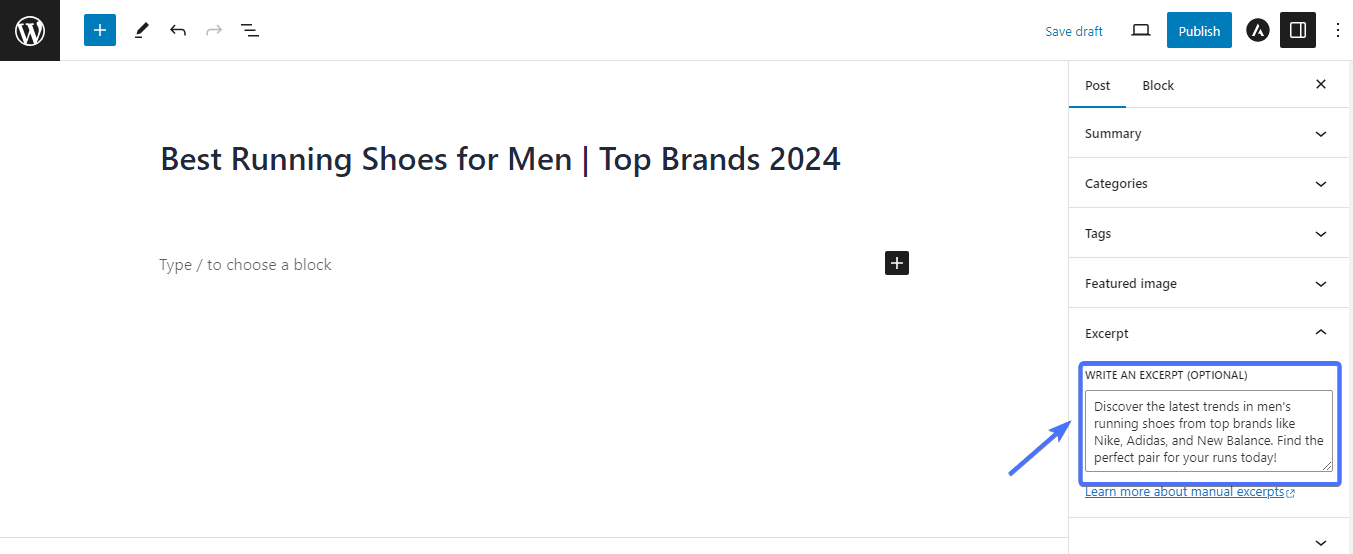
Task: Click the redo arrow icon
Action: click(x=213, y=30)
